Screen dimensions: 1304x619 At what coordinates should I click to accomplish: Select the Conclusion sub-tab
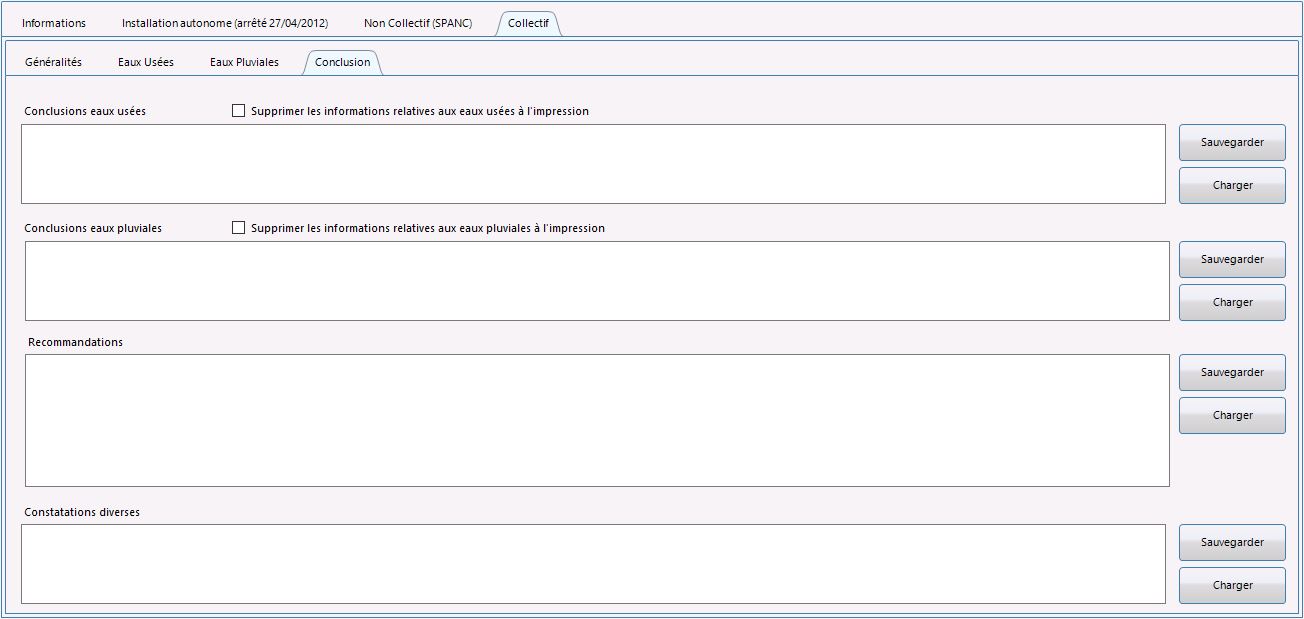pyautogui.click(x=342, y=62)
